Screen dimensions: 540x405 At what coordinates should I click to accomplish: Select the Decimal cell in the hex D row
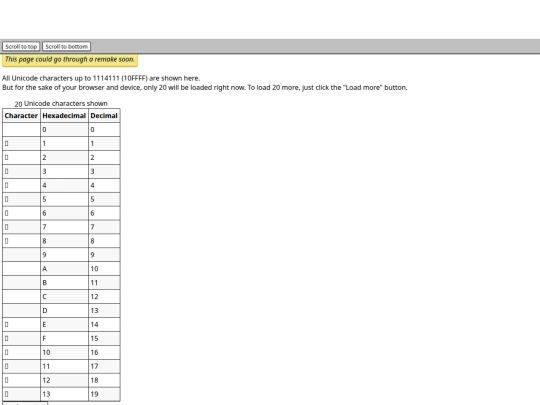104,311
